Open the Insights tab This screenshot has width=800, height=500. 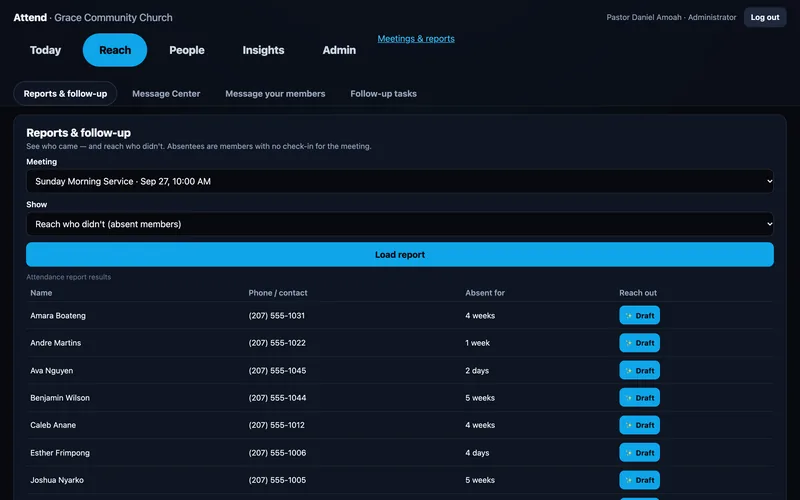pyautogui.click(x=263, y=50)
